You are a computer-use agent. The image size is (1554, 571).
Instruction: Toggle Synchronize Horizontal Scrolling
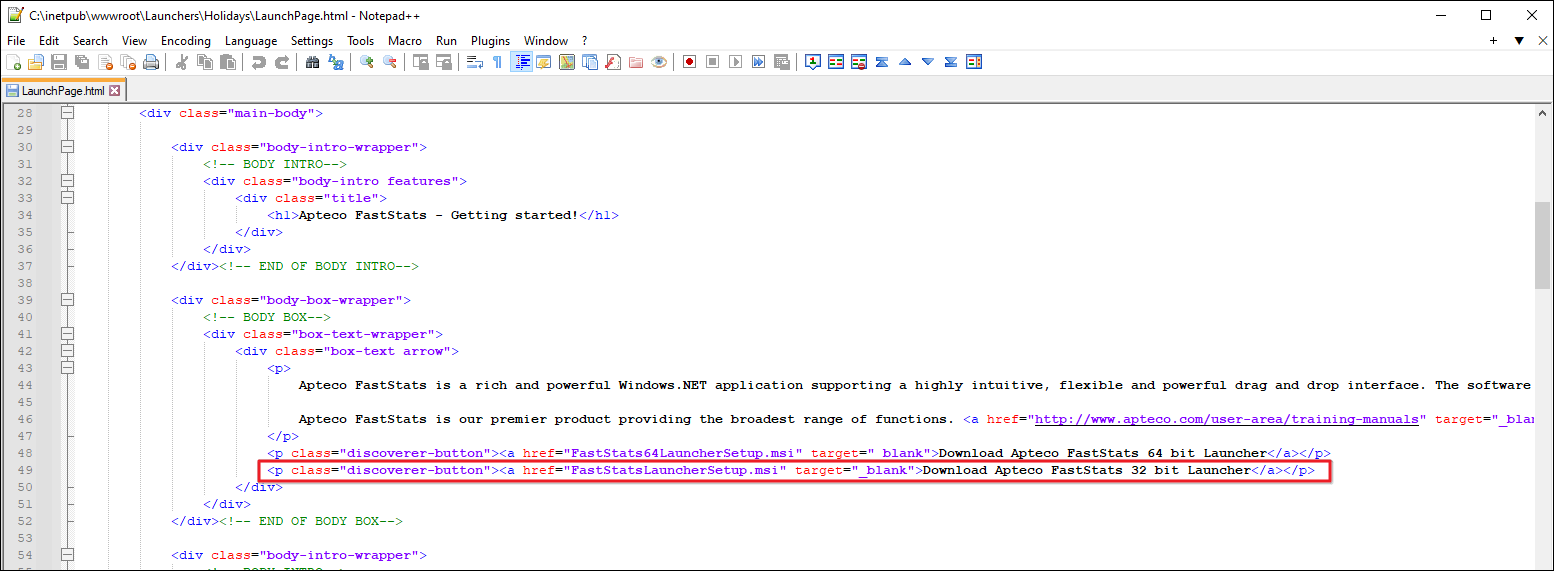coord(444,62)
